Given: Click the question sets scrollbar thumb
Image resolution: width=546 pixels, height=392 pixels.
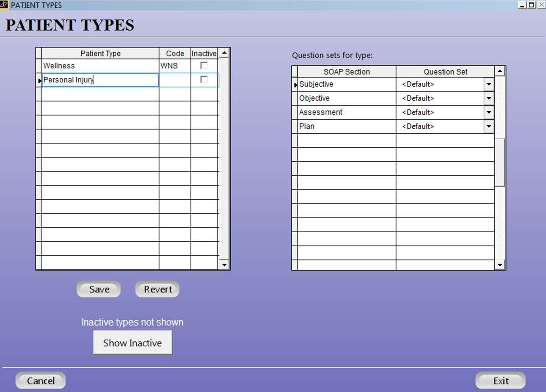Looking at the screenshot, I should pos(500,162).
